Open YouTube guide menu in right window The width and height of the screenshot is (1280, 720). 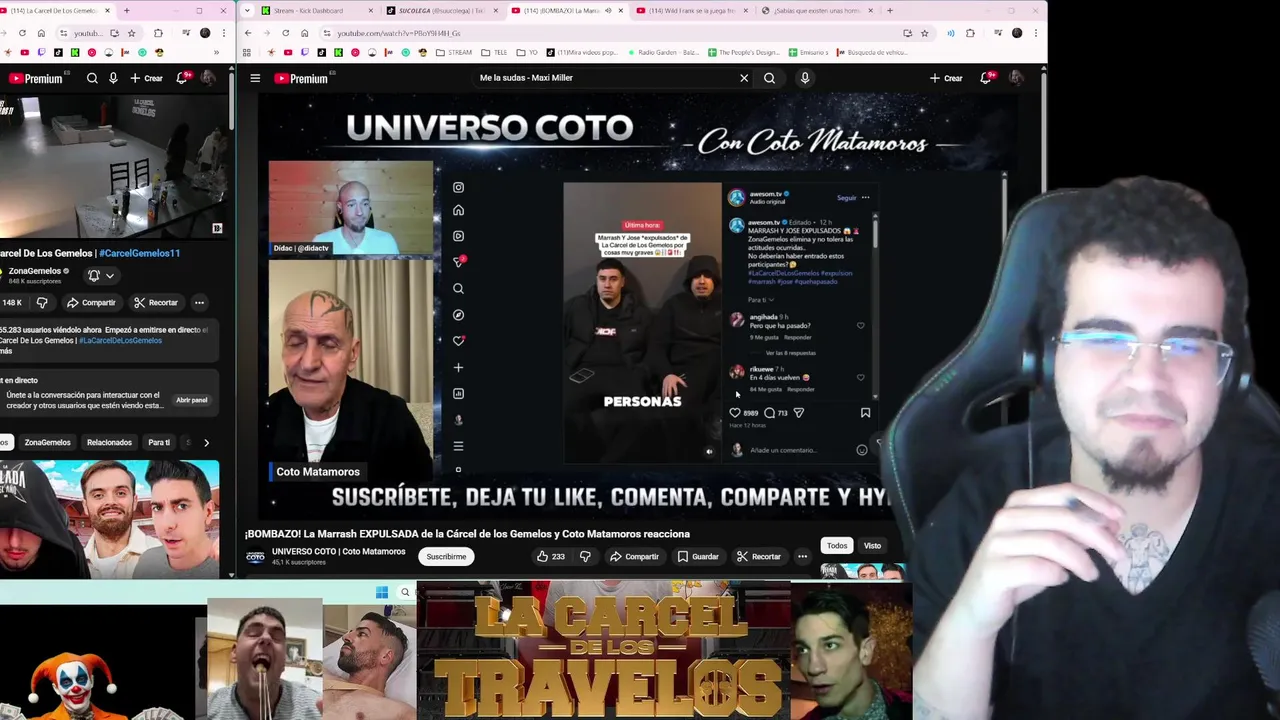click(x=255, y=78)
